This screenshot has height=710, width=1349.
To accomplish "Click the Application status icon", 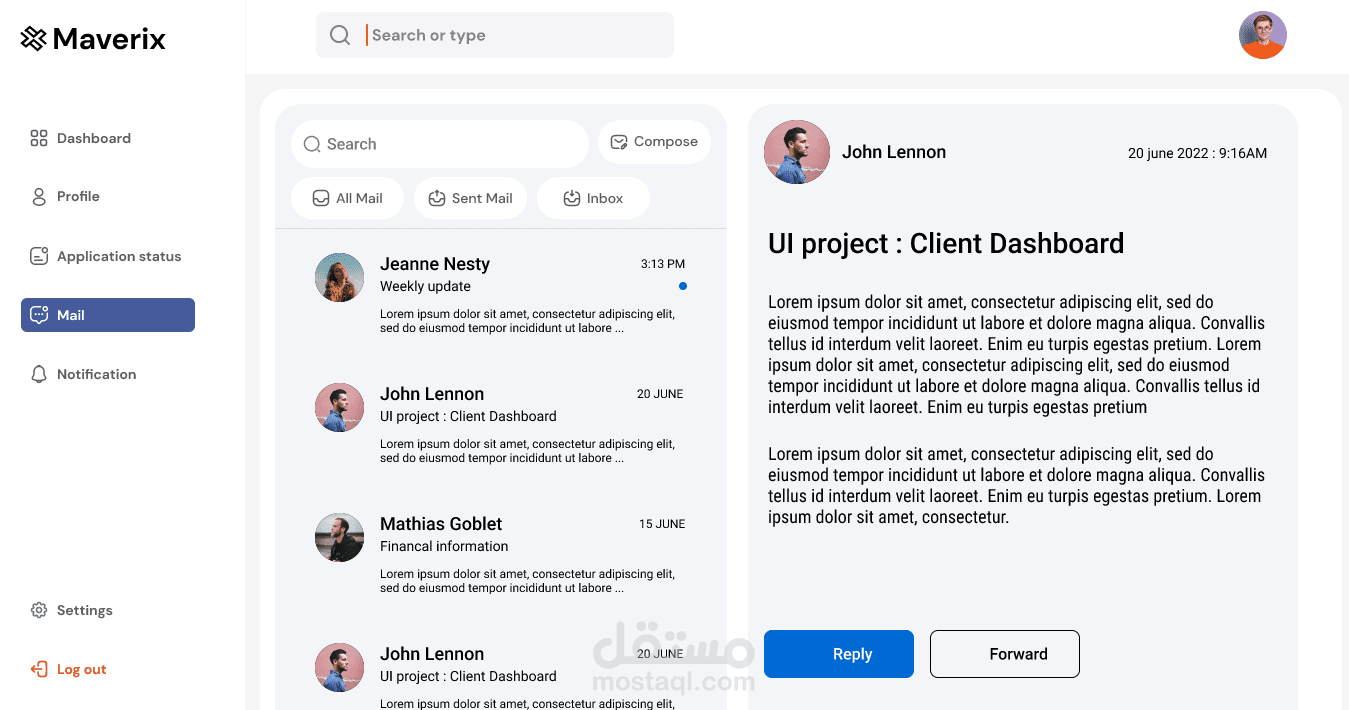I will pos(39,256).
